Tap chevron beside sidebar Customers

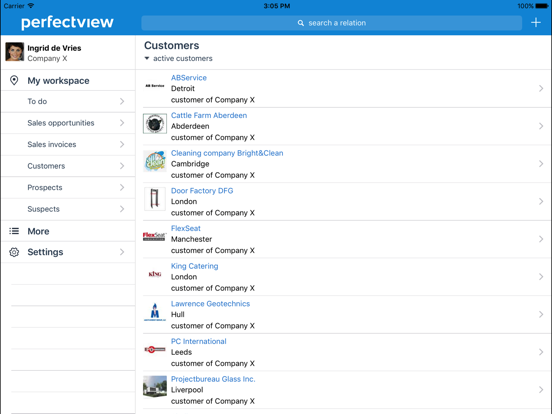[122, 166]
